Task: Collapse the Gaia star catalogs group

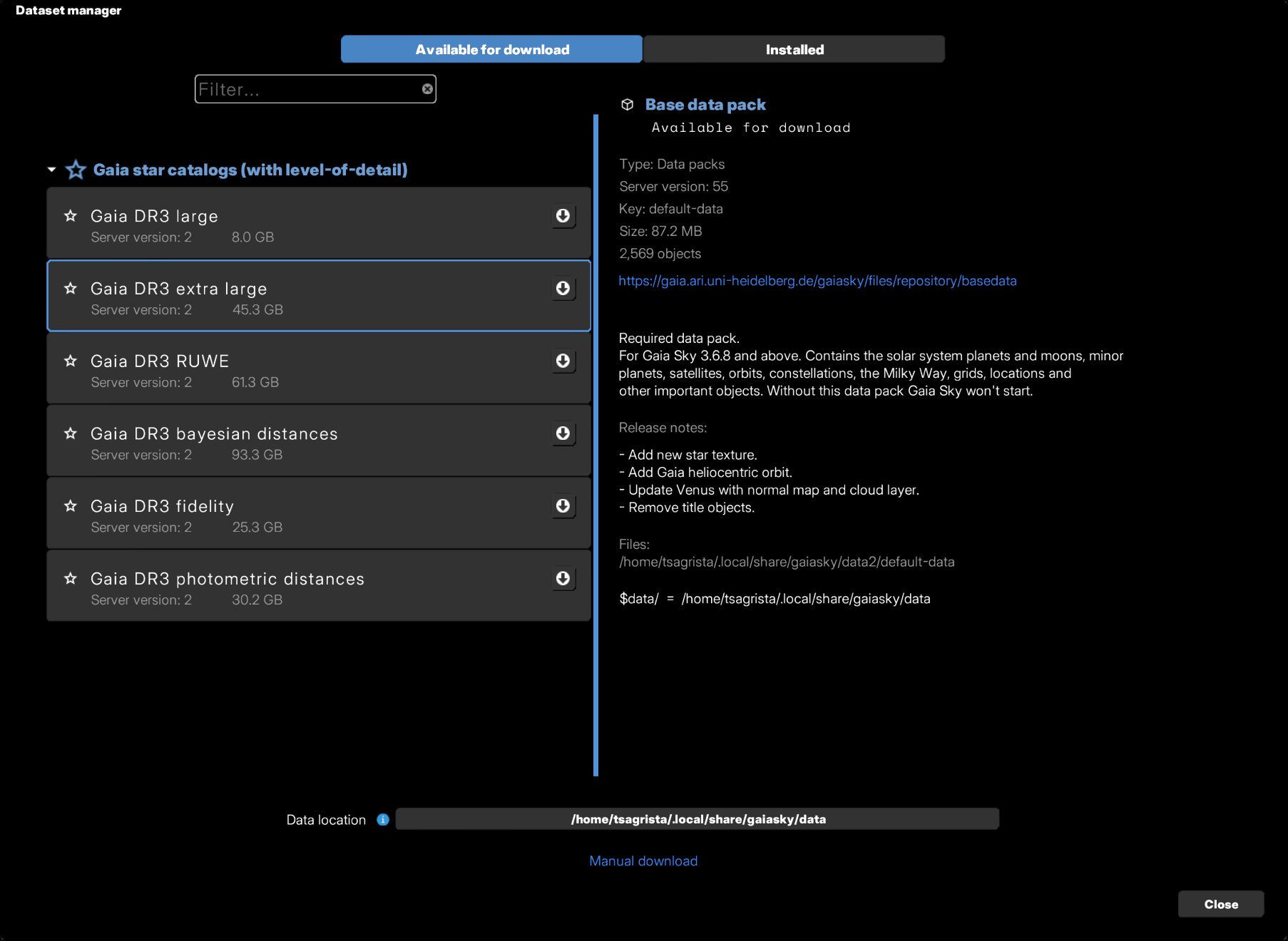Action: 52,170
